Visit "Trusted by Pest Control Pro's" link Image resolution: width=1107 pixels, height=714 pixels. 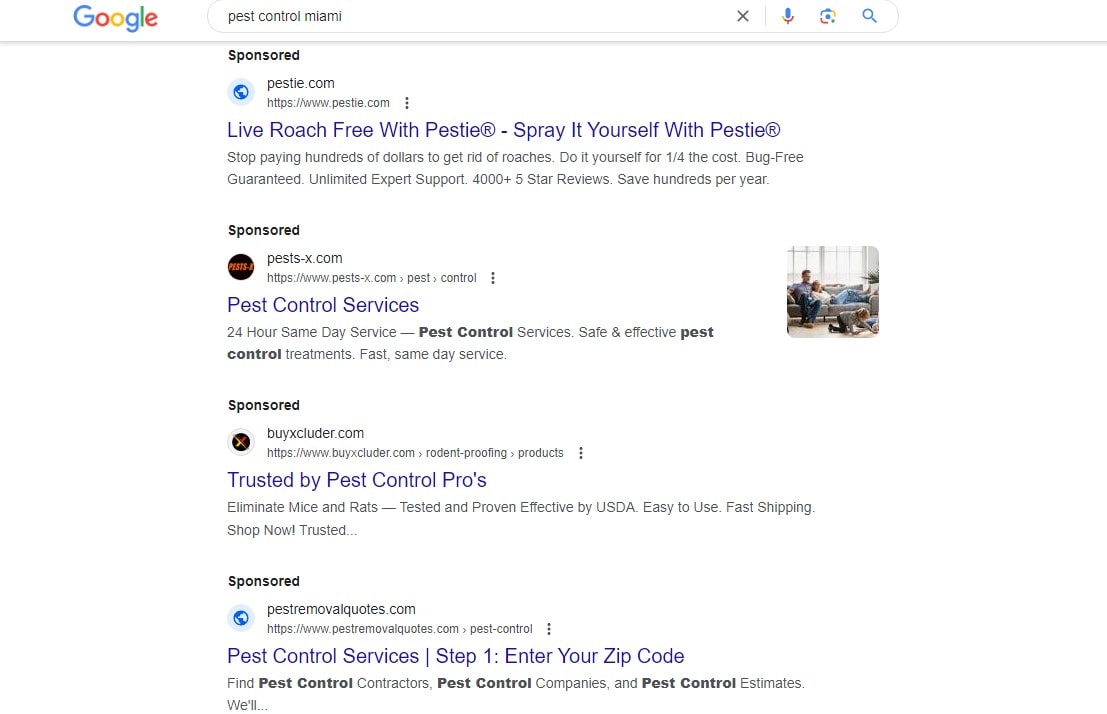357,480
